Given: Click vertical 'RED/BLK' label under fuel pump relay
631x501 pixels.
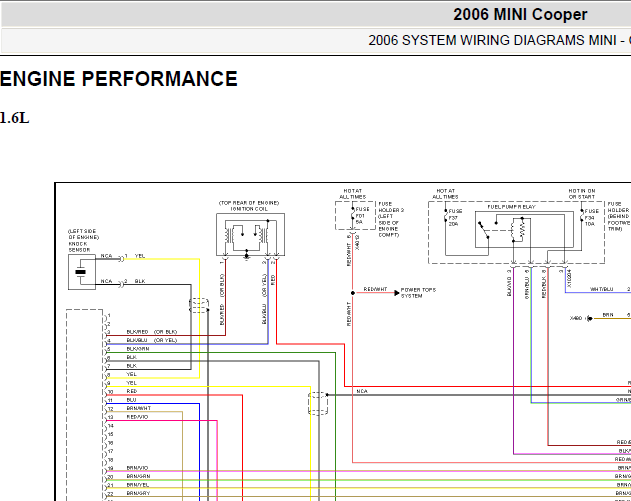Looking at the screenshot, I should [x=544, y=287].
